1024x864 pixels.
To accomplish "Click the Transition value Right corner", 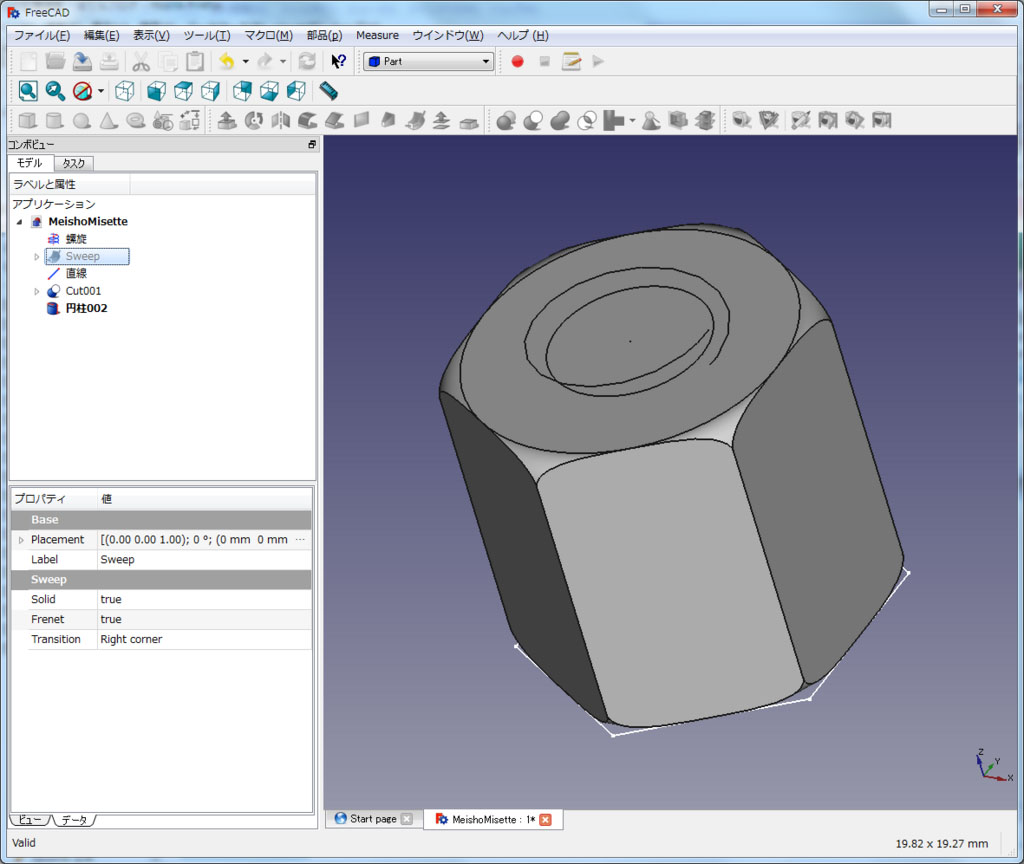I will (131, 639).
